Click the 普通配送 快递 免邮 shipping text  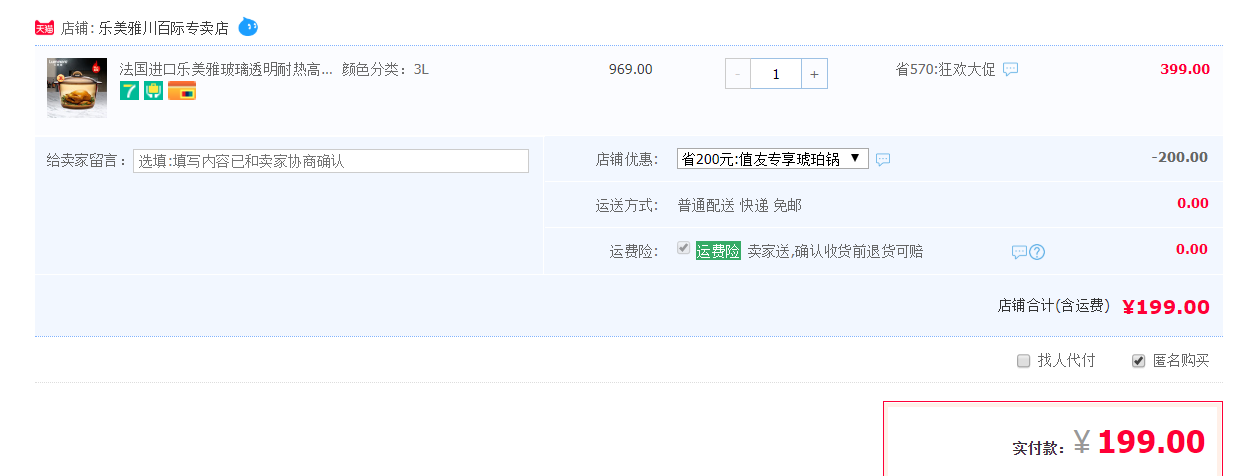pyautogui.click(x=740, y=205)
